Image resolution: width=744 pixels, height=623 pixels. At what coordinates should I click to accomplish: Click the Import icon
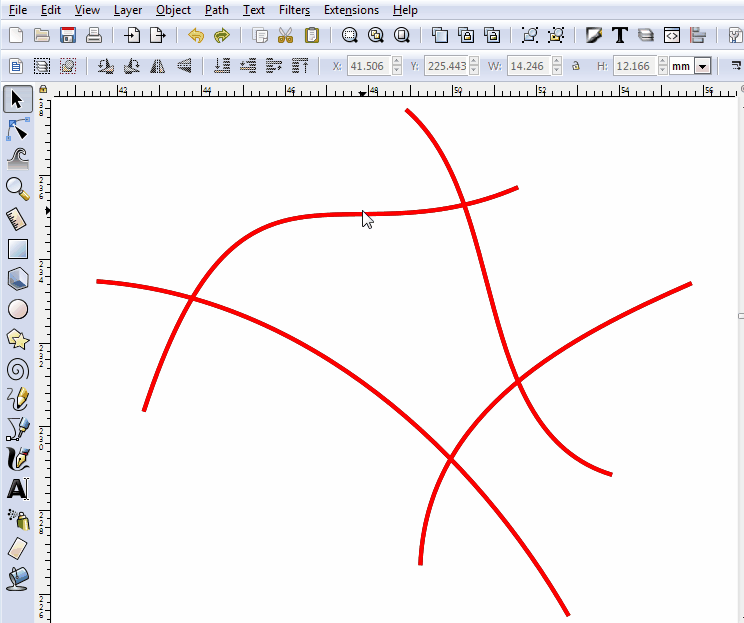pos(132,36)
